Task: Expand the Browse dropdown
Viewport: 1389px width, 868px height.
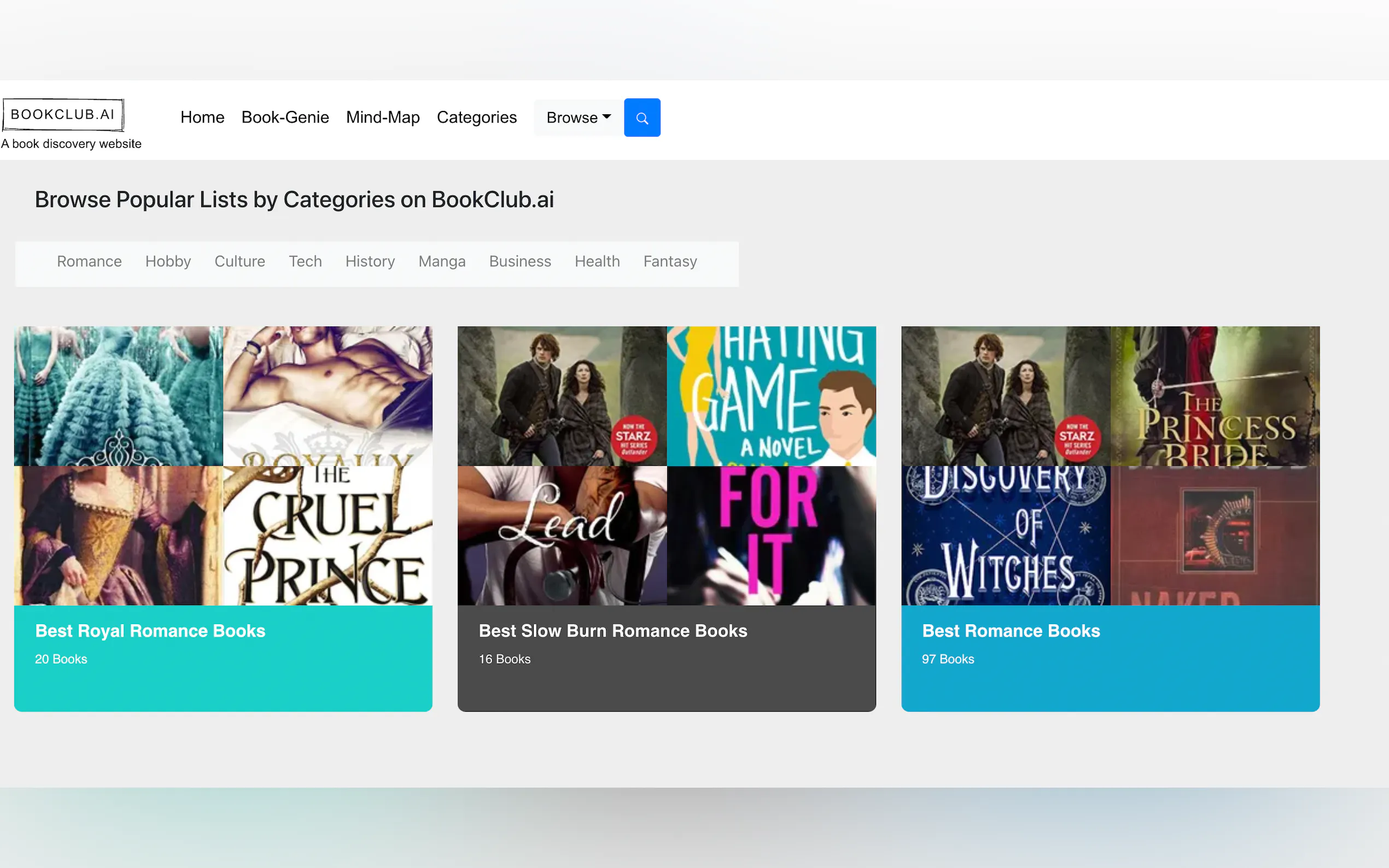Action: [577, 118]
